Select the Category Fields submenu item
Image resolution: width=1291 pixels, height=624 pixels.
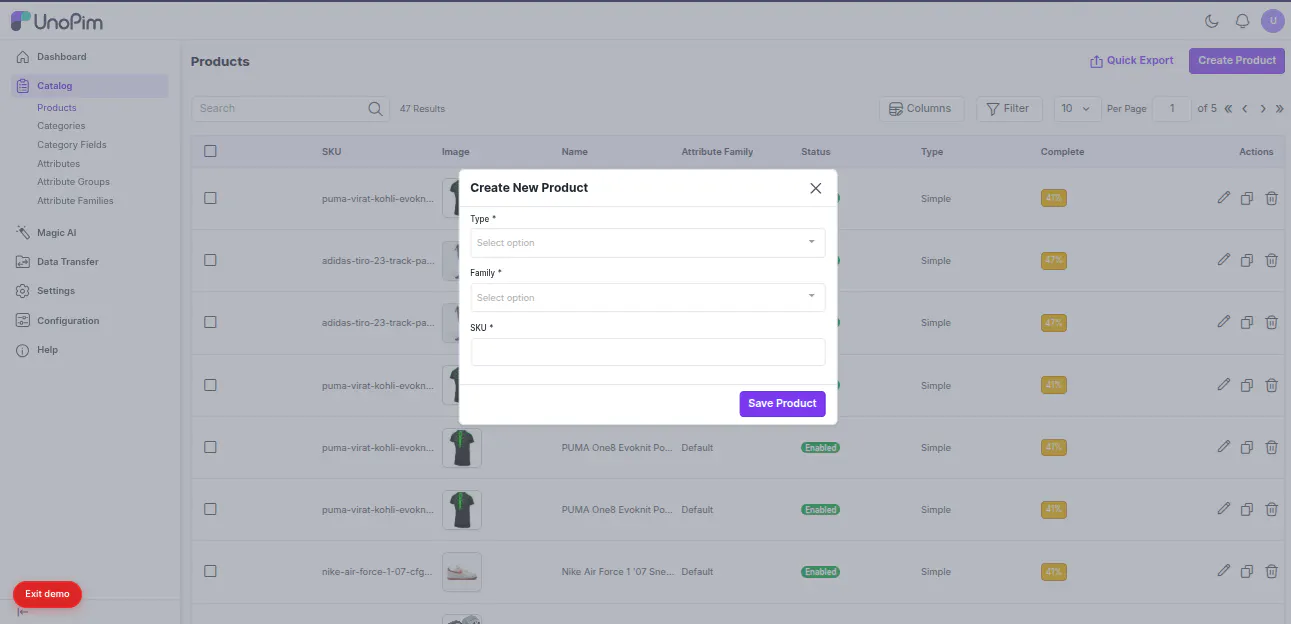pos(72,145)
